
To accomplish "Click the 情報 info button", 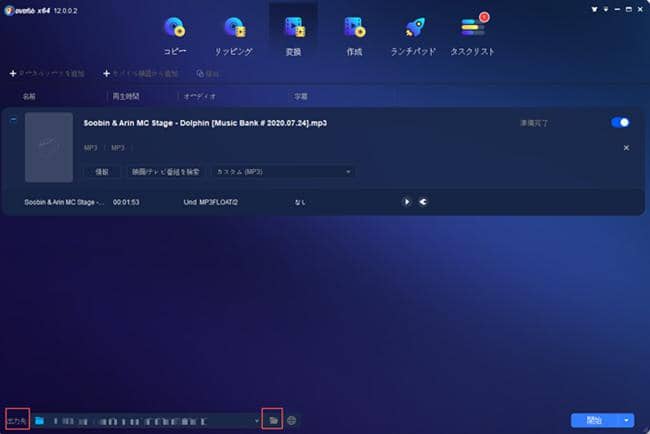I will pos(101,172).
